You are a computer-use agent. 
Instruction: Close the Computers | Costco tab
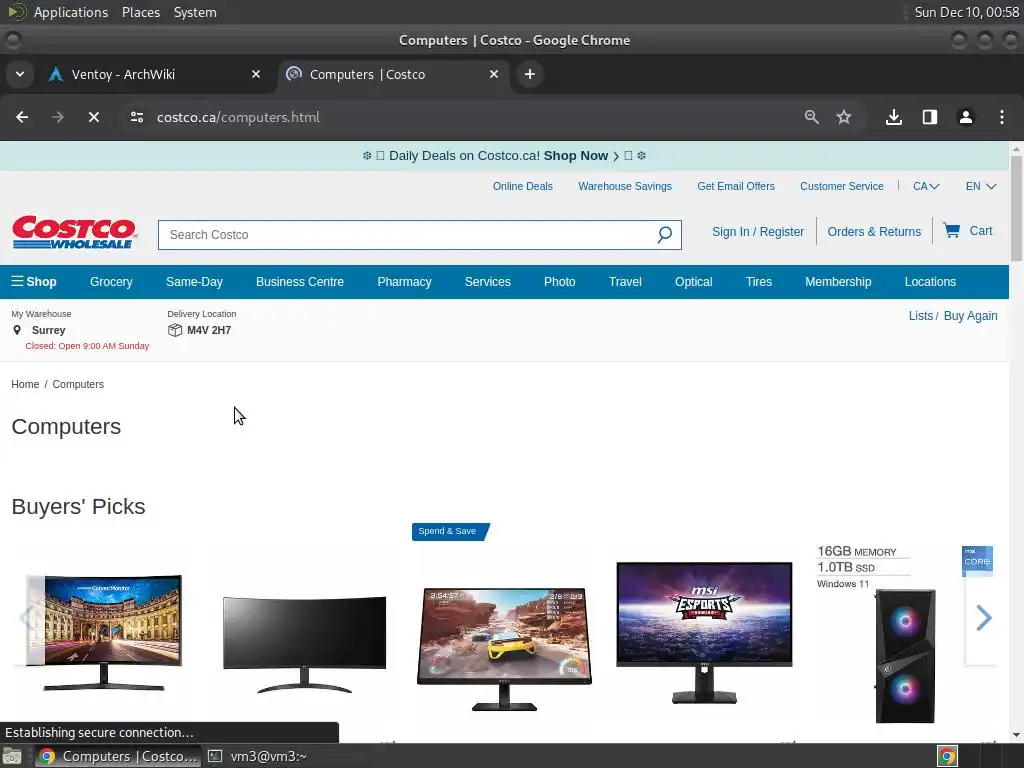pyautogui.click(x=494, y=74)
